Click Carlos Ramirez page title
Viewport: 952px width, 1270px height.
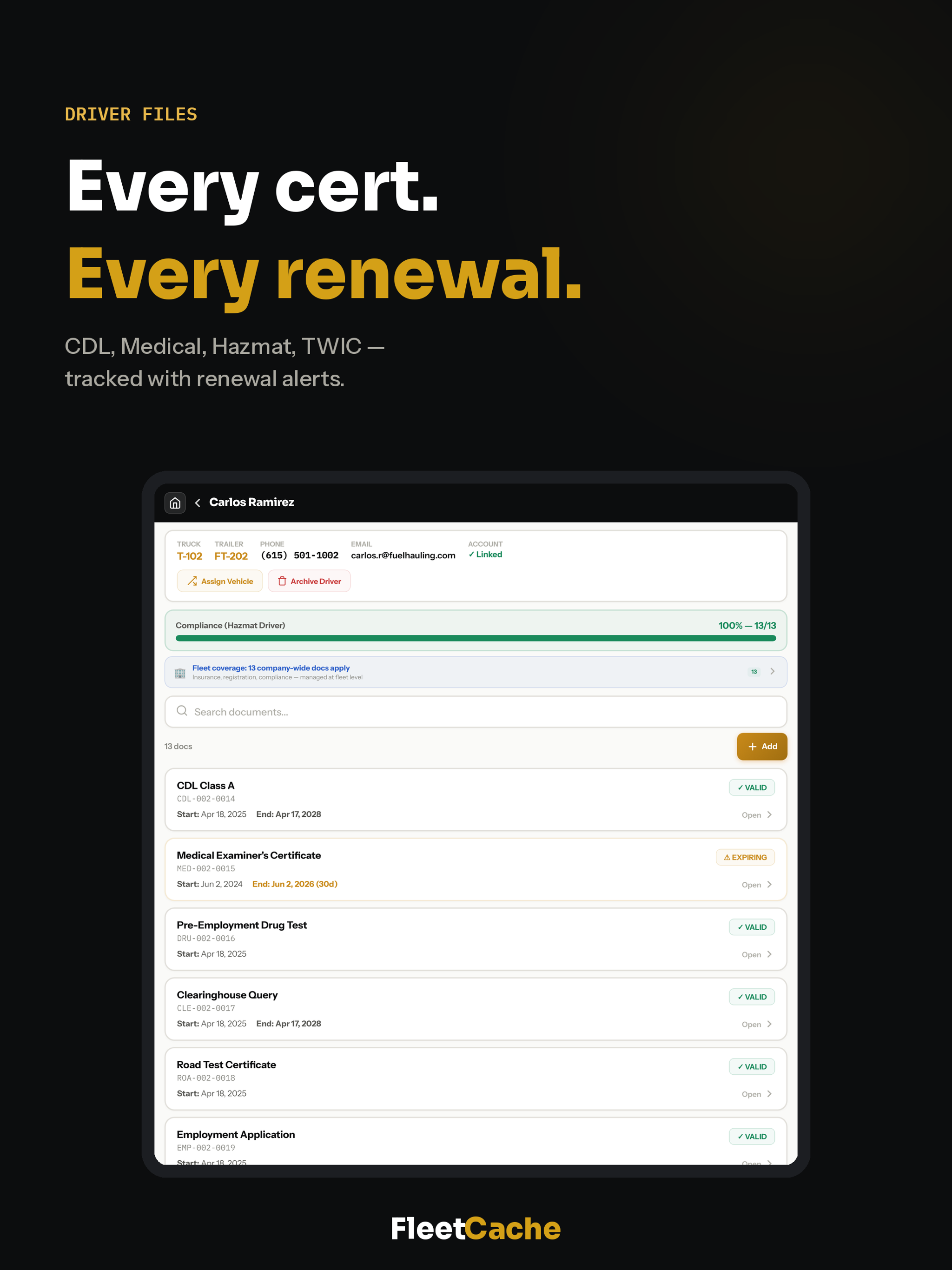(251, 503)
